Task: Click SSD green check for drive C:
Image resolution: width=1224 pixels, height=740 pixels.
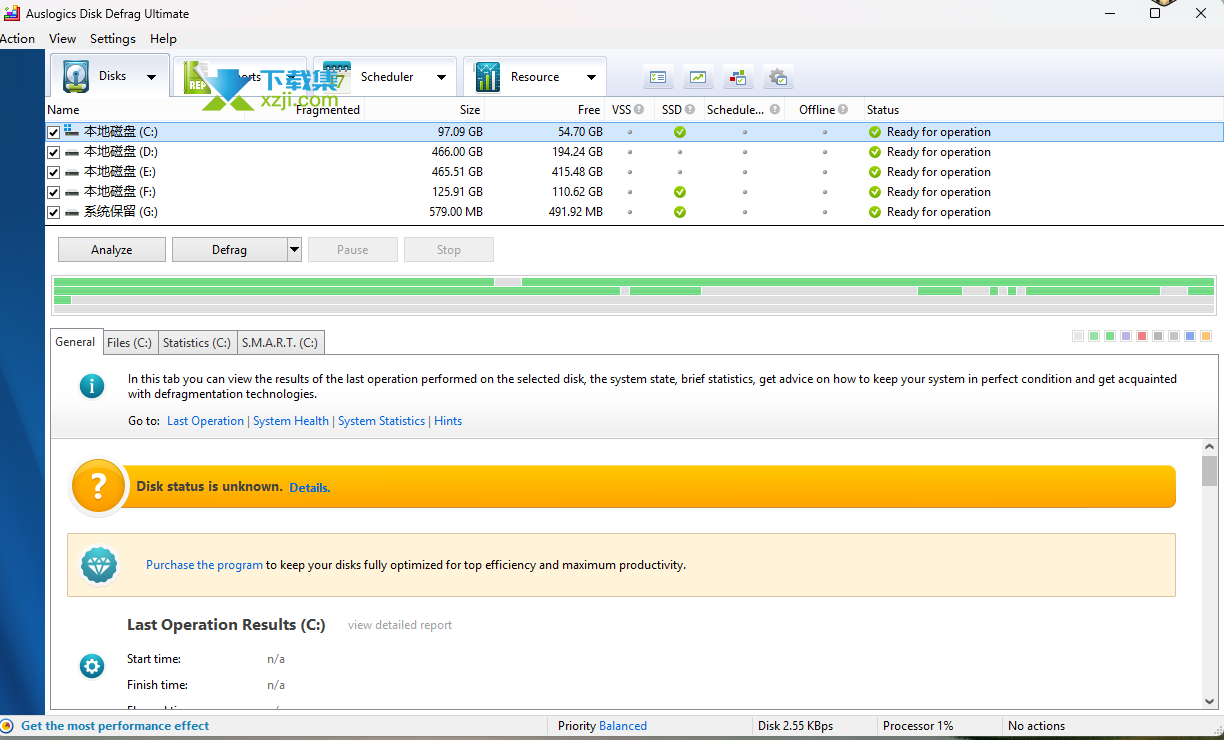Action: click(680, 132)
